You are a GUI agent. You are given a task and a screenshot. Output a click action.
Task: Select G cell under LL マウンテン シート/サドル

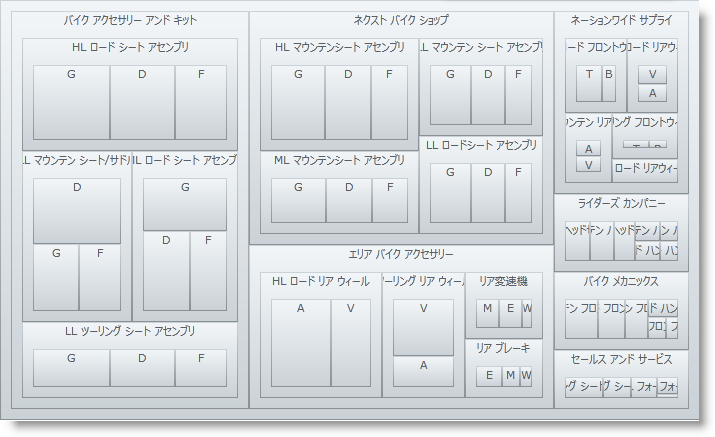pyautogui.click(x=56, y=277)
